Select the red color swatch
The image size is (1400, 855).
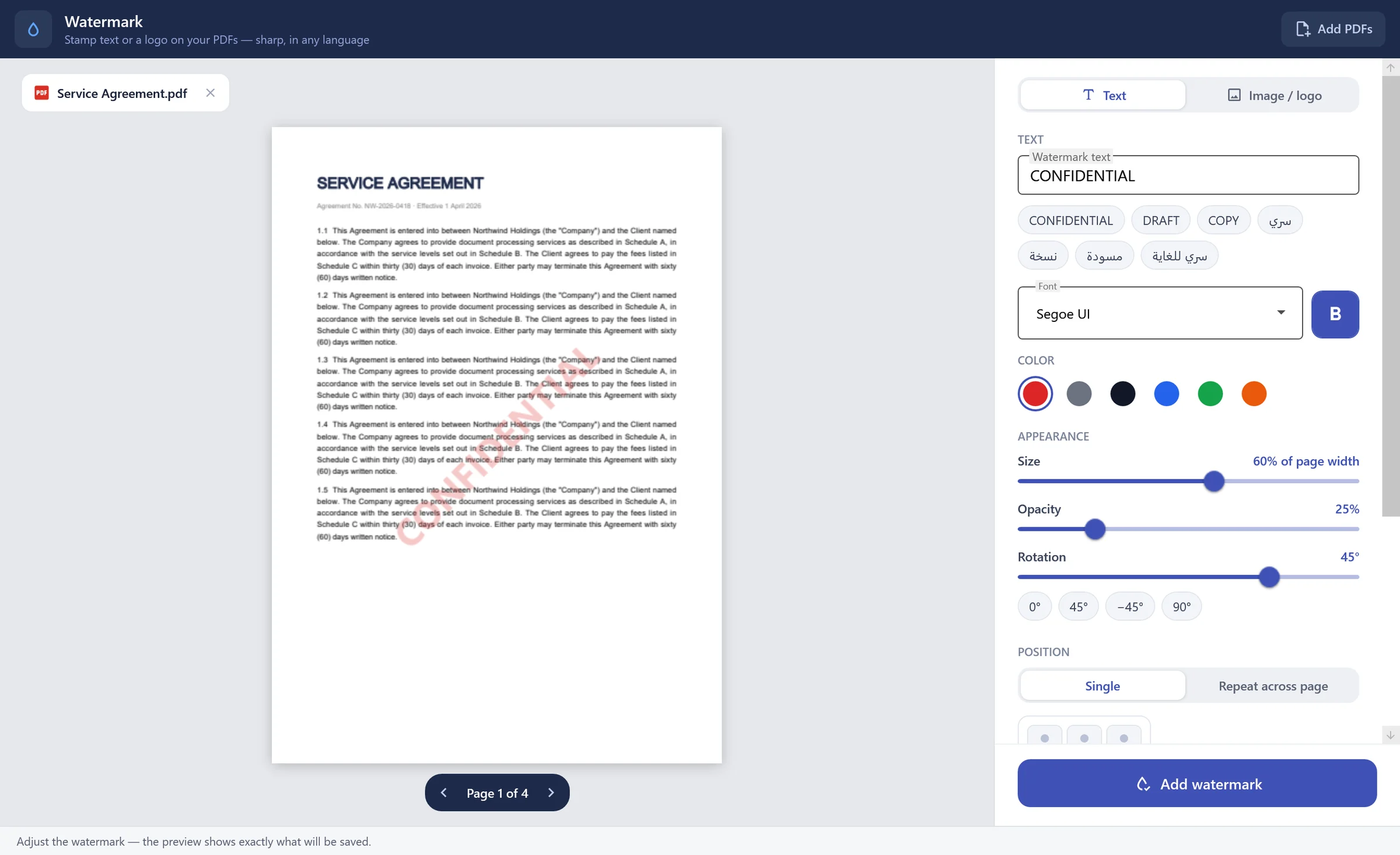(x=1035, y=394)
